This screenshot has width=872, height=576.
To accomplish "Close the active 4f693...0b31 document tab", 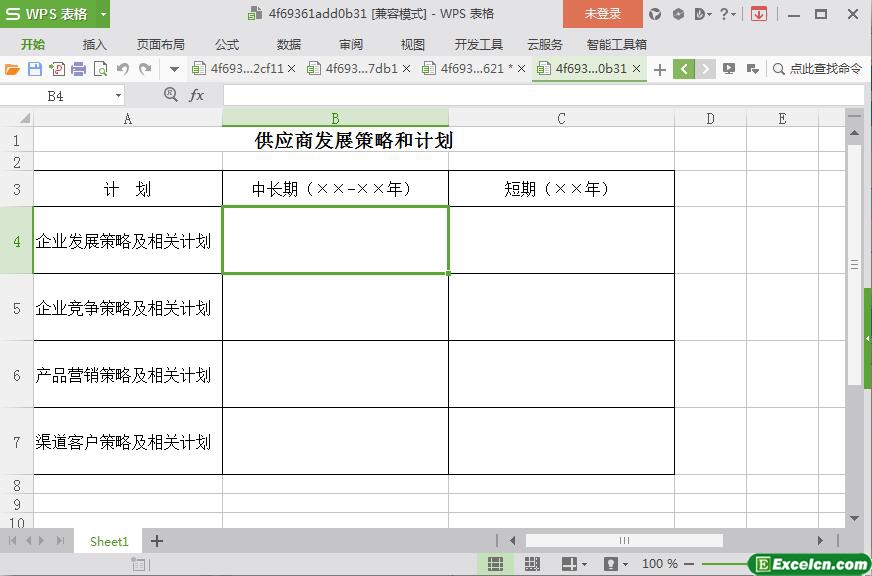I will click(x=637, y=69).
